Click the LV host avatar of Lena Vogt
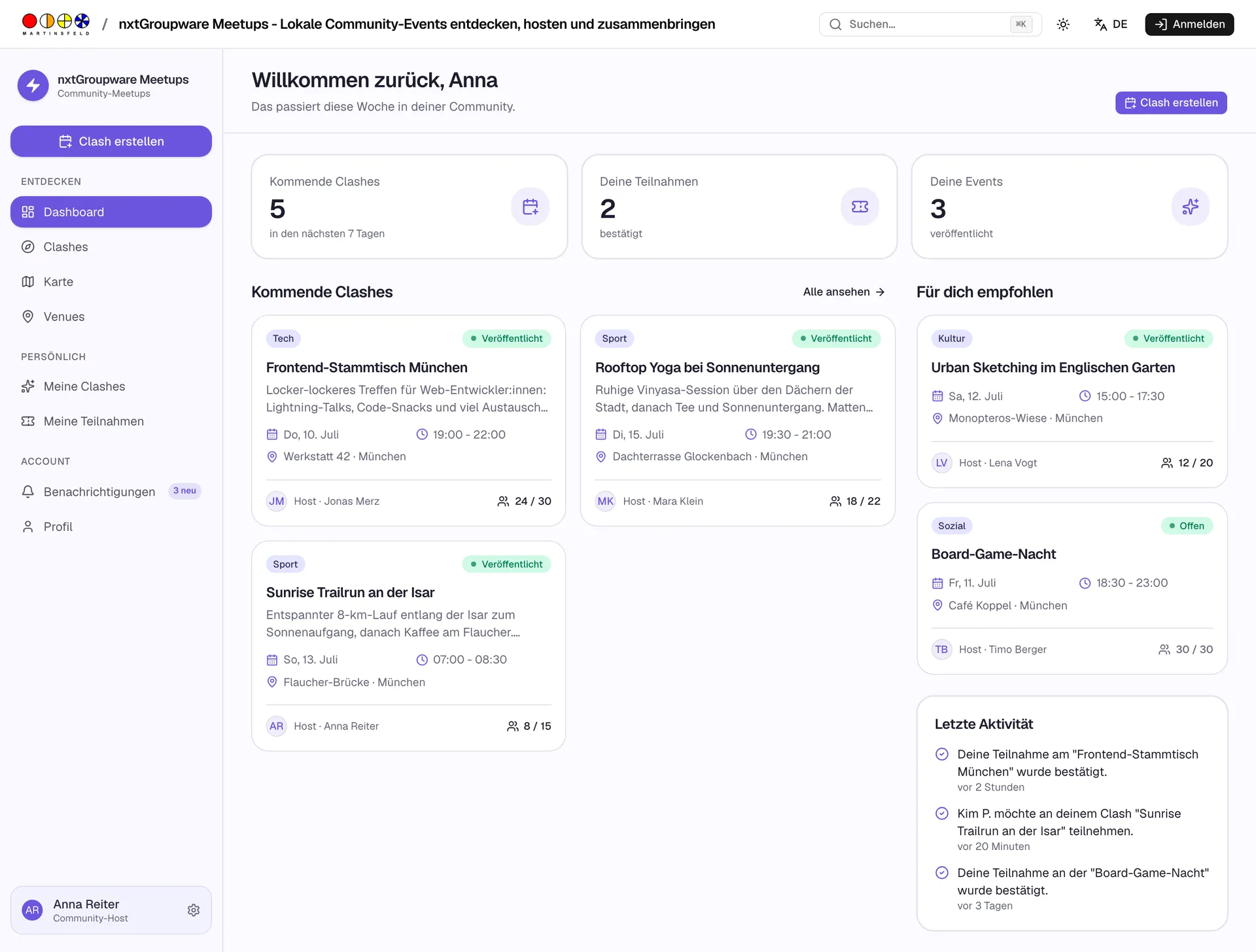1256x952 pixels. pos(941,463)
